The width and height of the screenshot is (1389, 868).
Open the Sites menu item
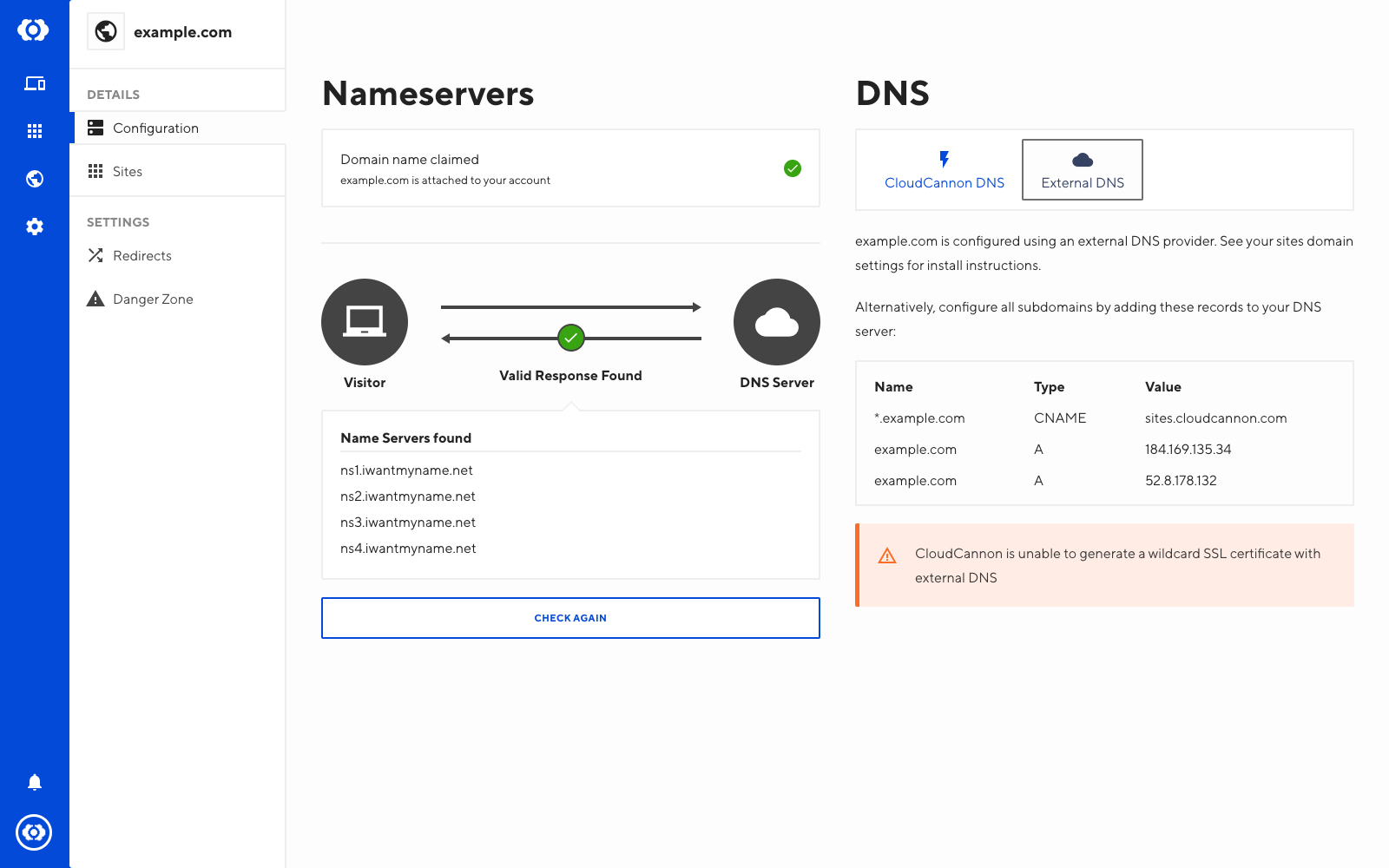[177, 171]
